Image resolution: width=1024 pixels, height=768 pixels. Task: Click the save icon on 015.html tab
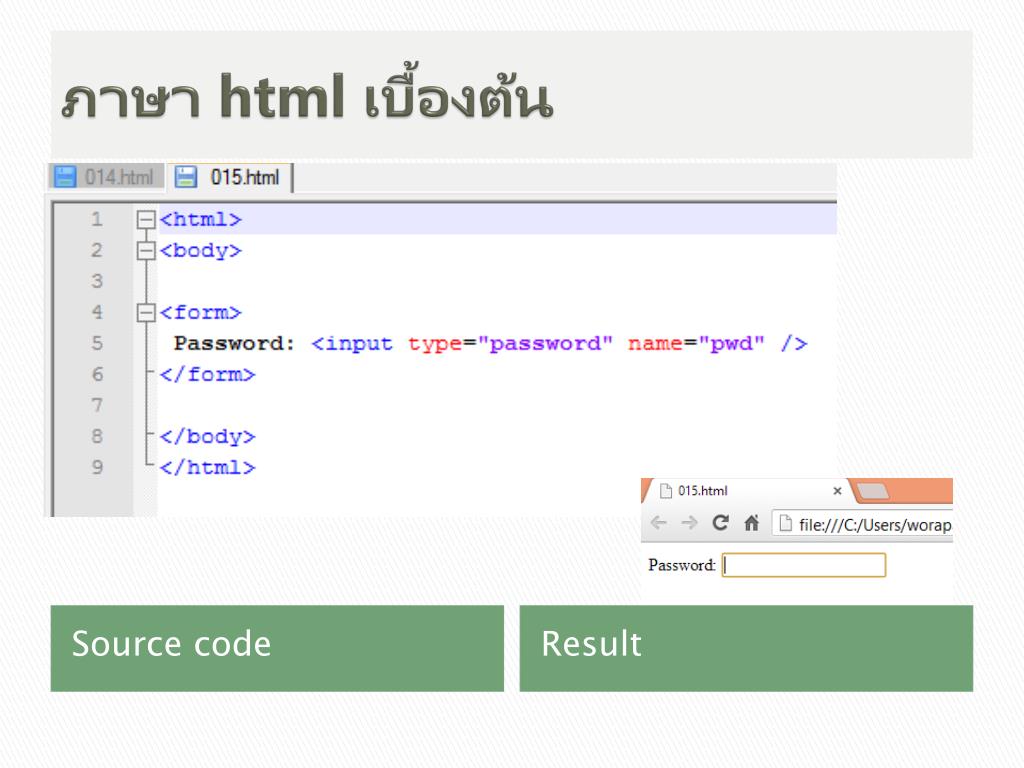pos(186,177)
